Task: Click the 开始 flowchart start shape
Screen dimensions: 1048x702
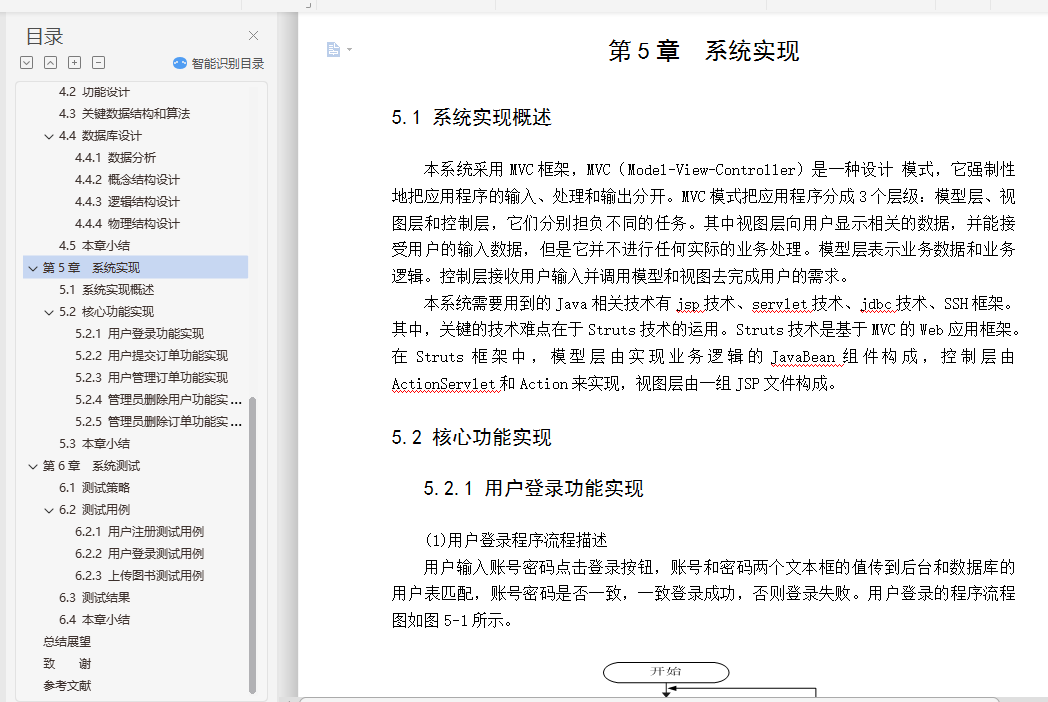Action: click(666, 672)
